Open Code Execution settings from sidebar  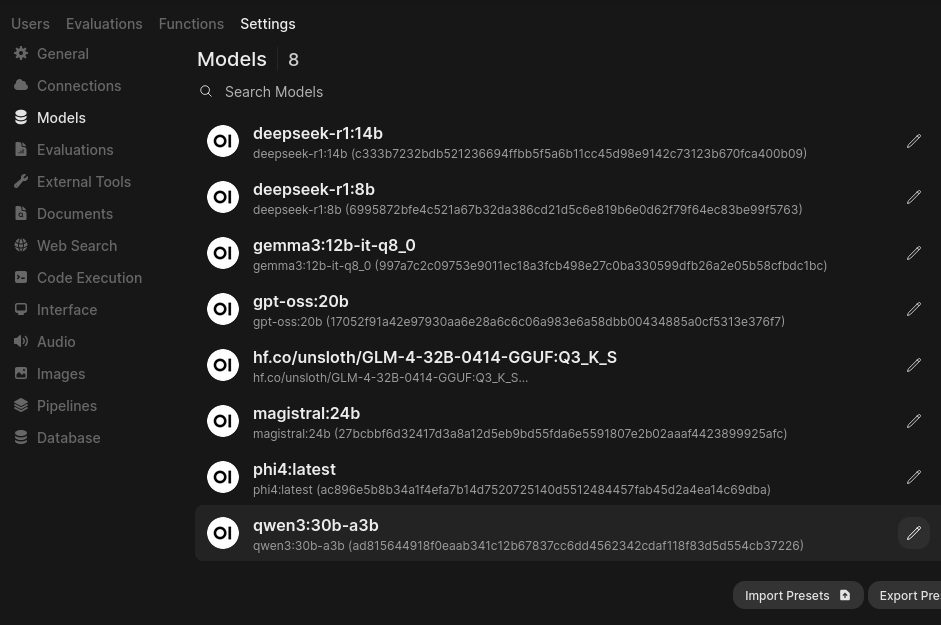(89, 277)
